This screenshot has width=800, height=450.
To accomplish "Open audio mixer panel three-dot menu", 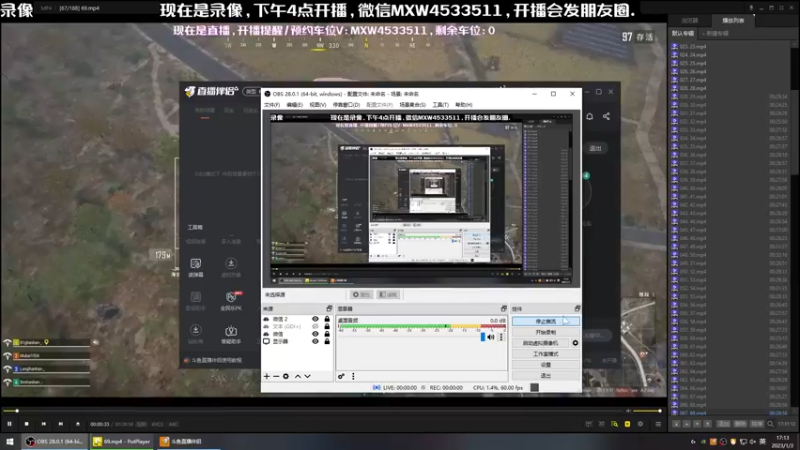I will pos(353,376).
